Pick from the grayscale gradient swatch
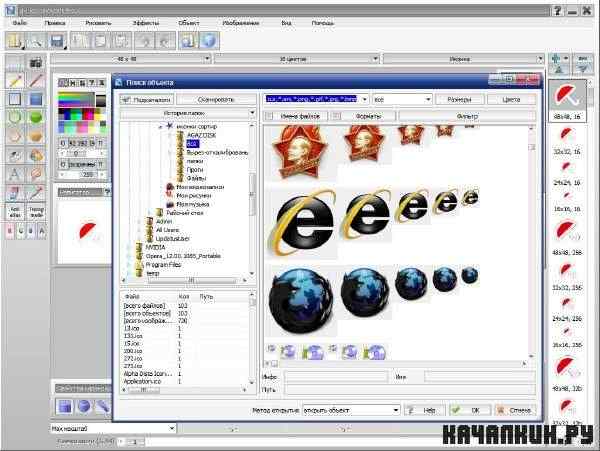Viewport: 600px width, 451px height. tap(101, 100)
